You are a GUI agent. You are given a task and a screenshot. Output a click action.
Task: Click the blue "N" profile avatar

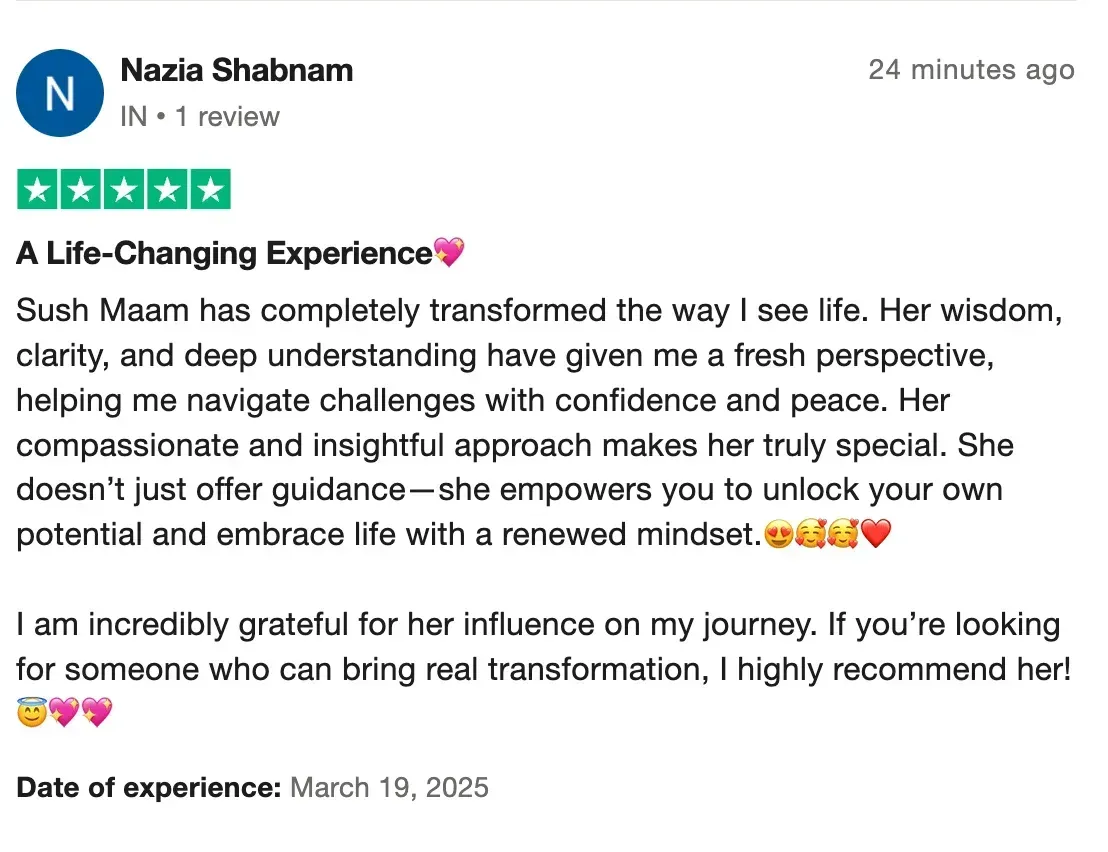click(60, 93)
